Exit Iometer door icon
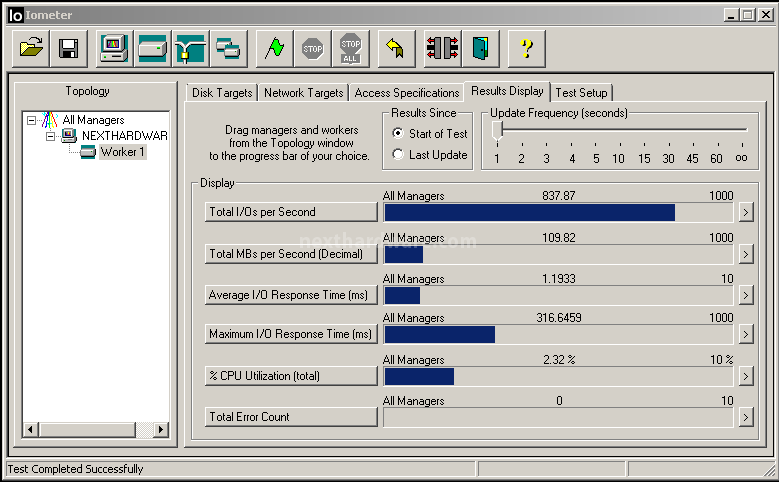The height and width of the screenshot is (482, 779). (x=480, y=49)
